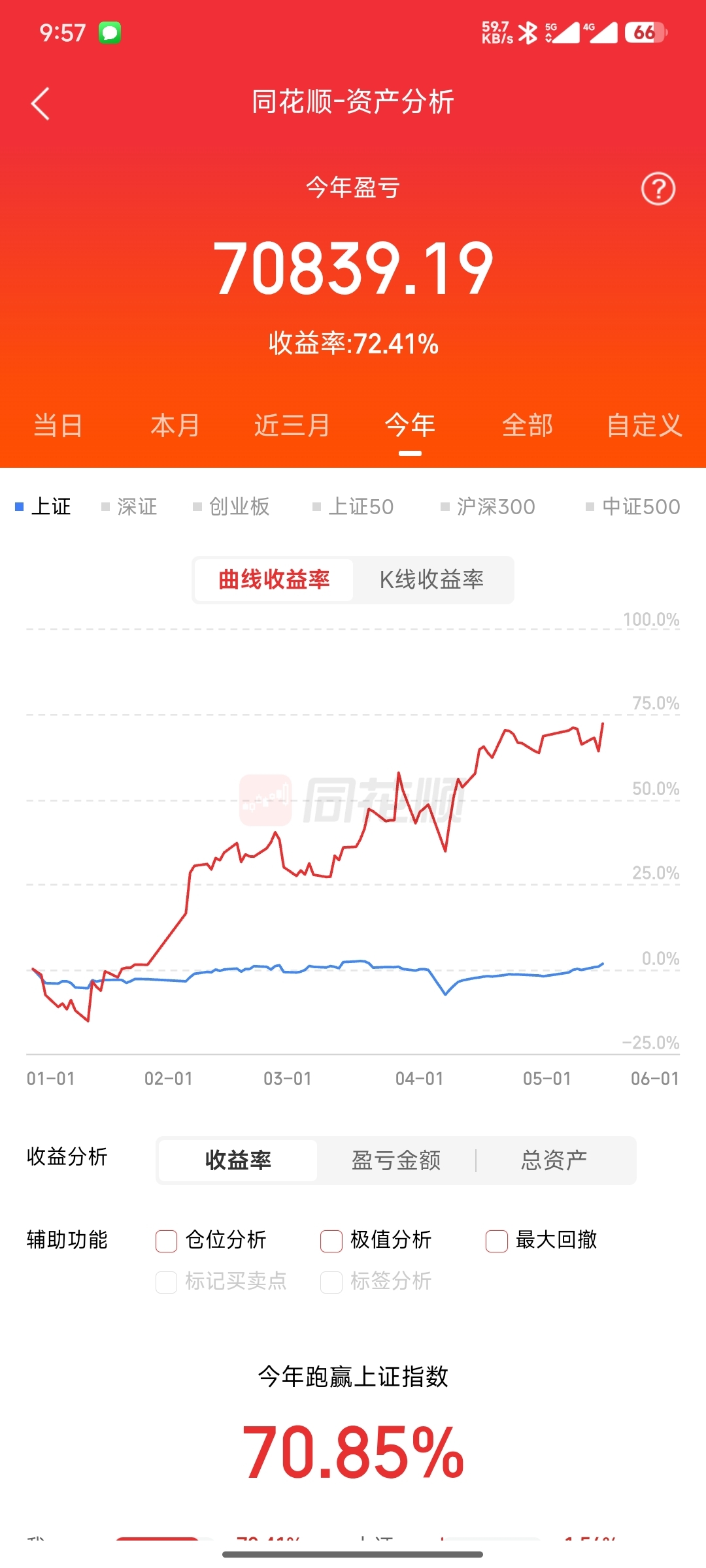Screen dimensions: 706x1568
Task: Select the 中证500 index legend
Action: coord(633,506)
